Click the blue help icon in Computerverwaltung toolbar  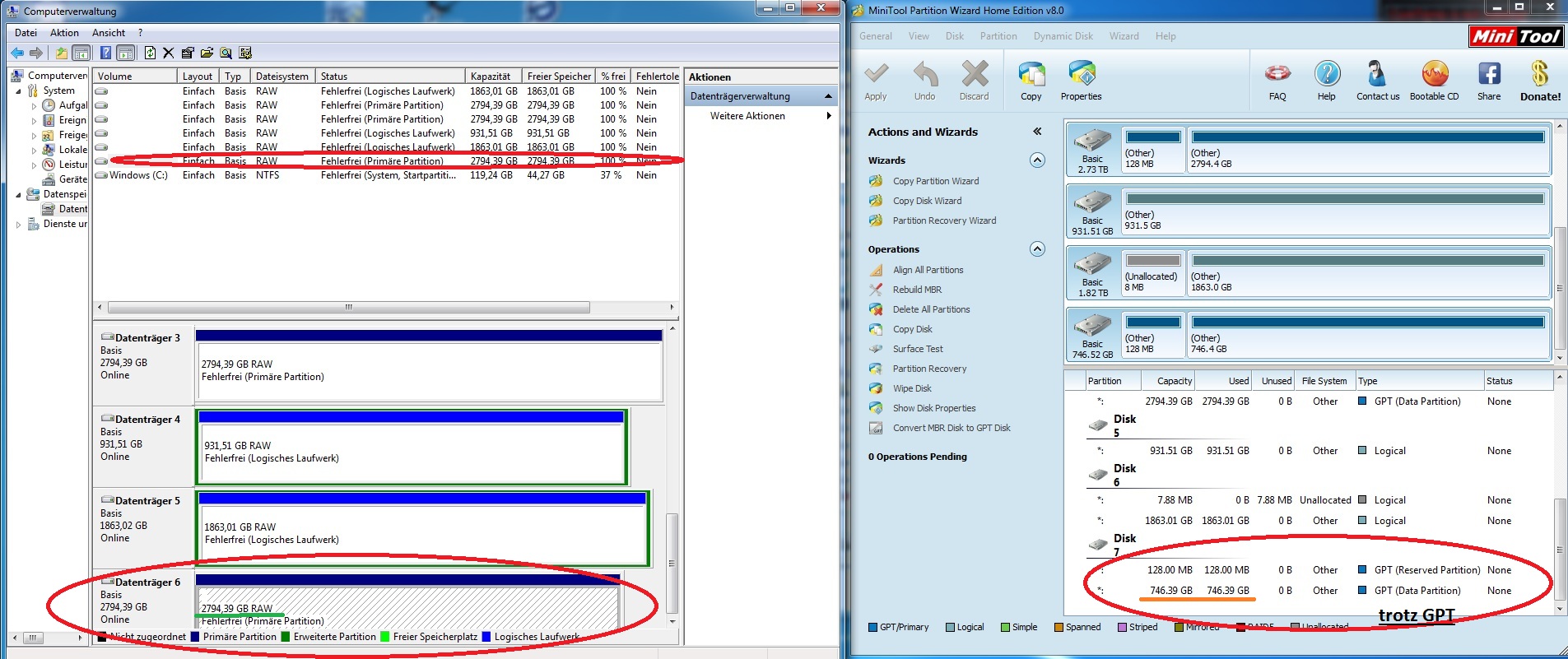click(105, 53)
